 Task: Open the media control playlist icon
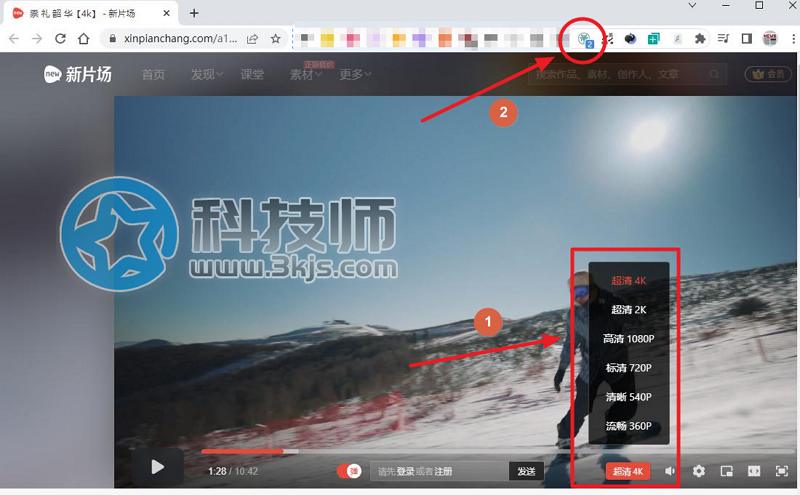click(x=723, y=39)
